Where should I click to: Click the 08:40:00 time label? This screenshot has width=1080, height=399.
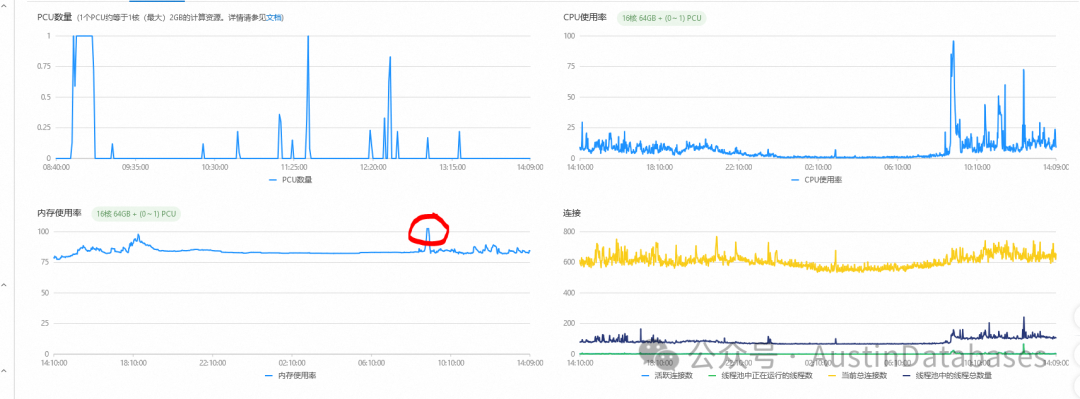(x=55, y=167)
